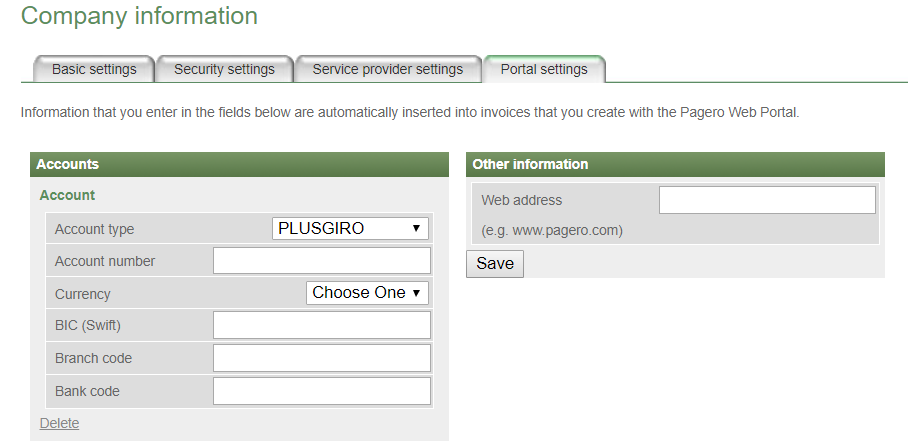Click into the Branch code field

(x=322, y=358)
